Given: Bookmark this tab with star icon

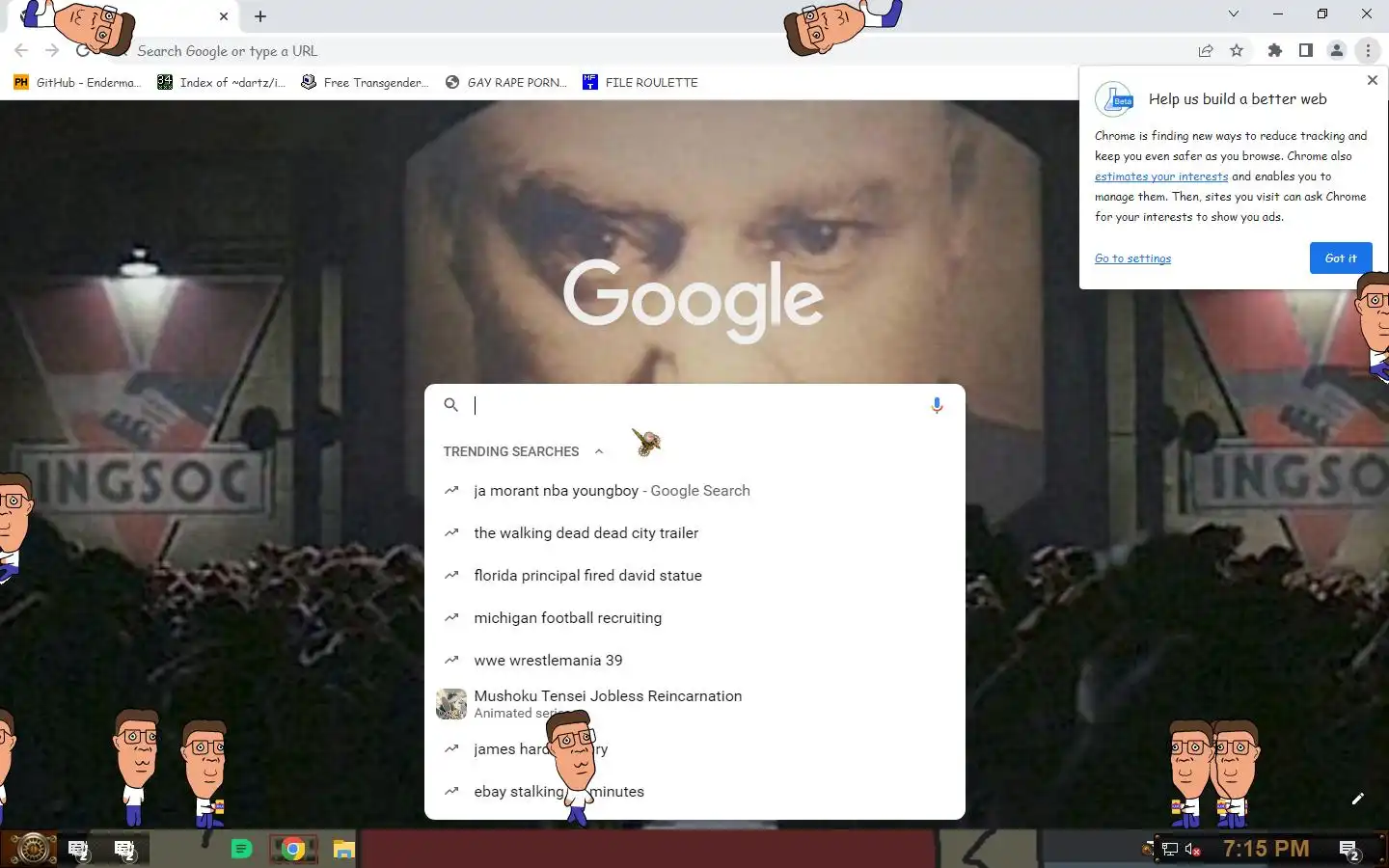Looking at the screenshot, I should [x=1237, y=50].
